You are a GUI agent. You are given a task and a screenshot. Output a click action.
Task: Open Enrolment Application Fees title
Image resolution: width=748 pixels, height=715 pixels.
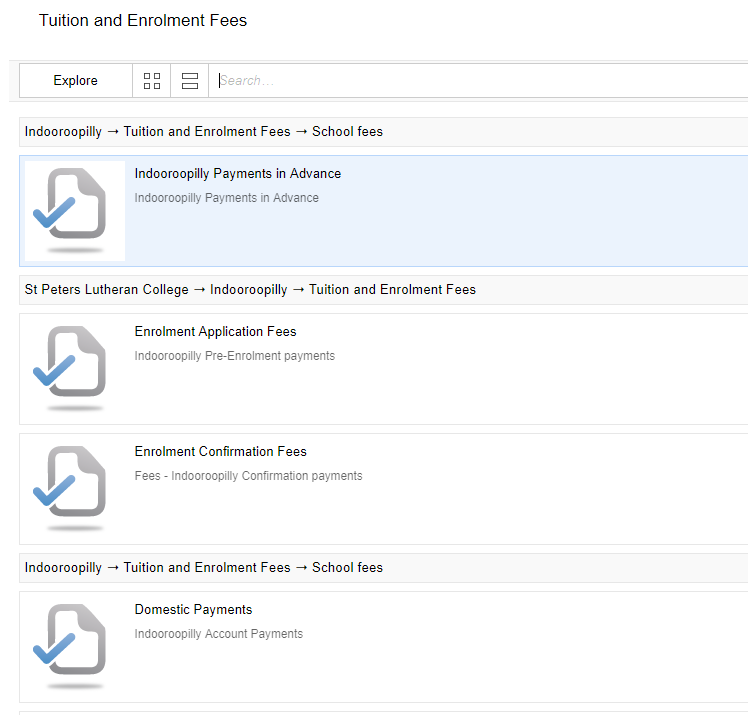point(215,331)
